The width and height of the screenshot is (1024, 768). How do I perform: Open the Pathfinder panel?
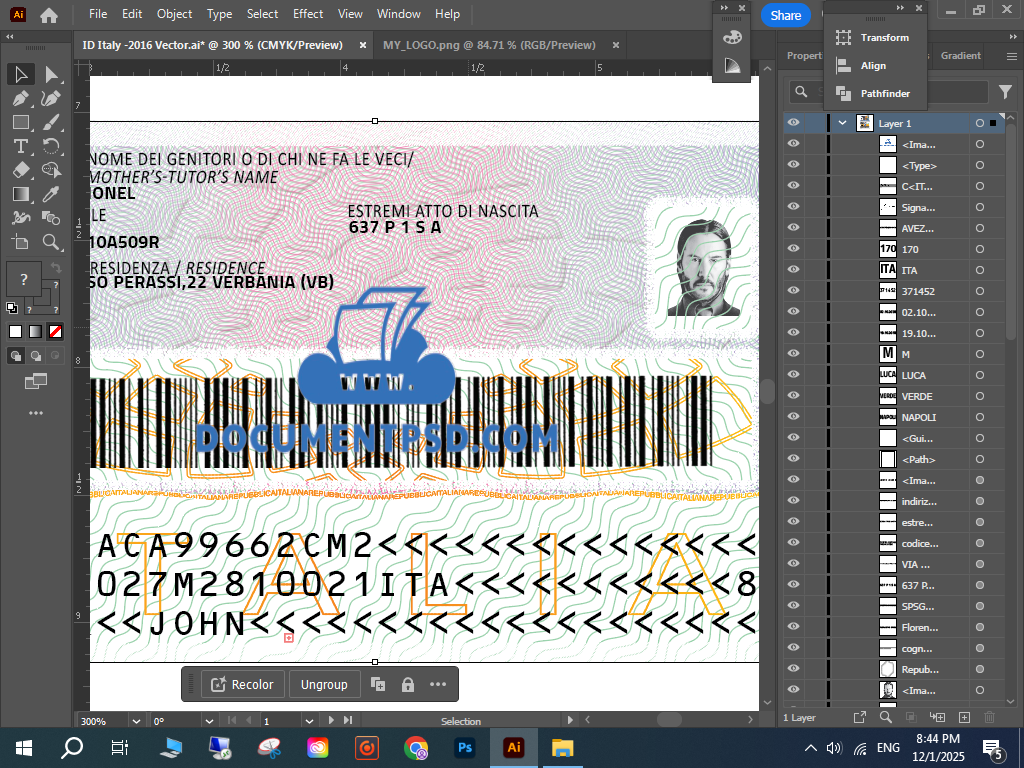pyautogui.click(x=884, y=94)
